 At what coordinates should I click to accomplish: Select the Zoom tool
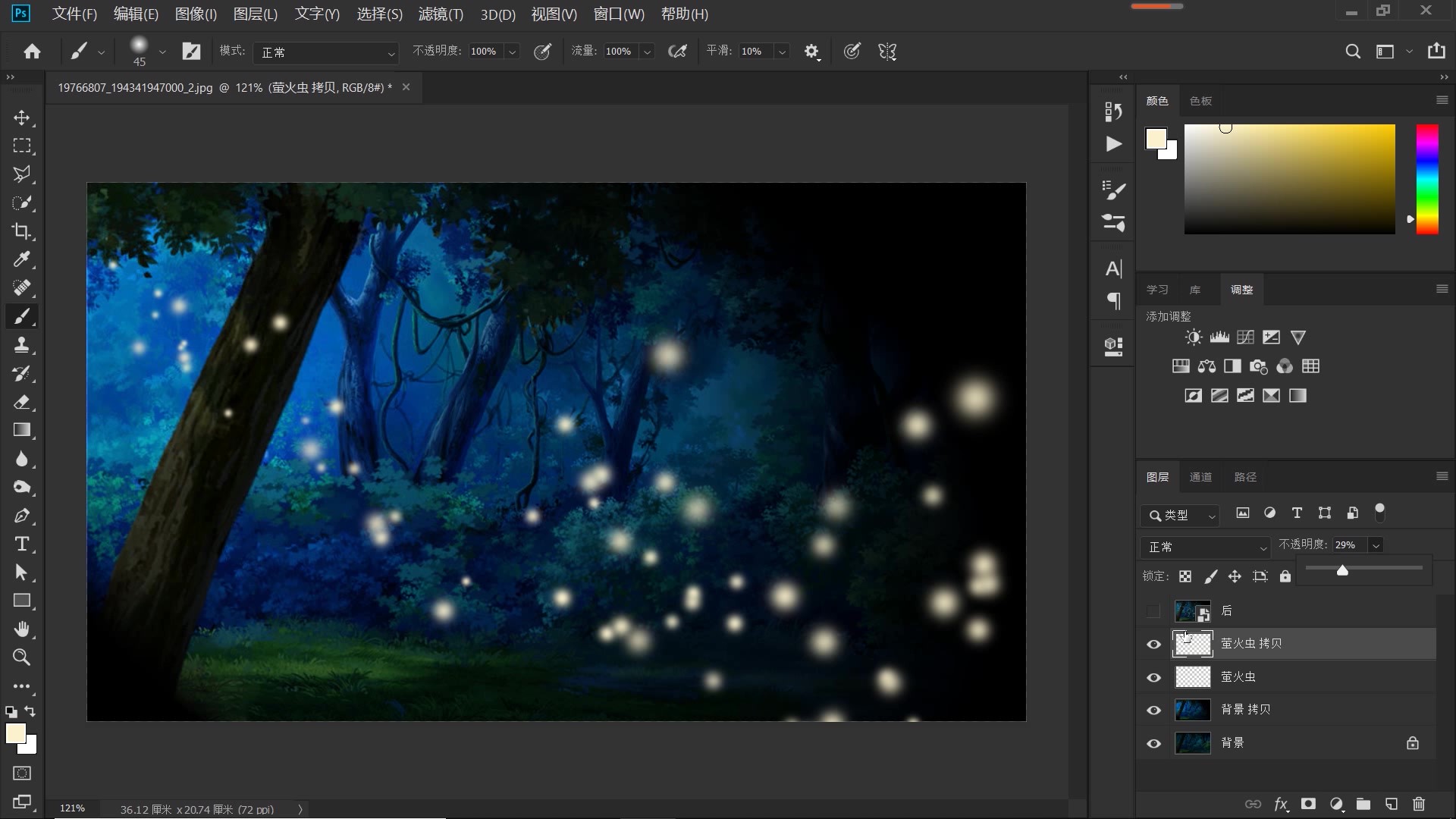click(21, 657)
